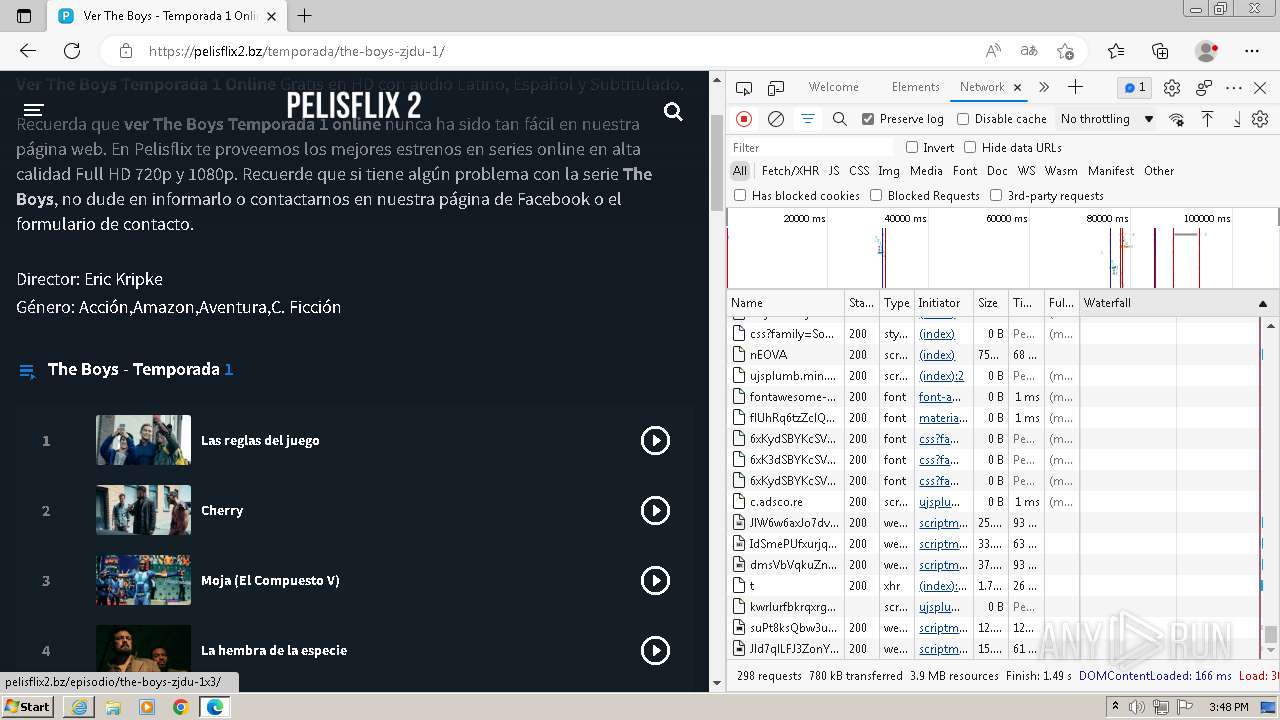Open Collections icon in toolbar
Screen dimensions: 1280x720
(x=1160, y=51)
